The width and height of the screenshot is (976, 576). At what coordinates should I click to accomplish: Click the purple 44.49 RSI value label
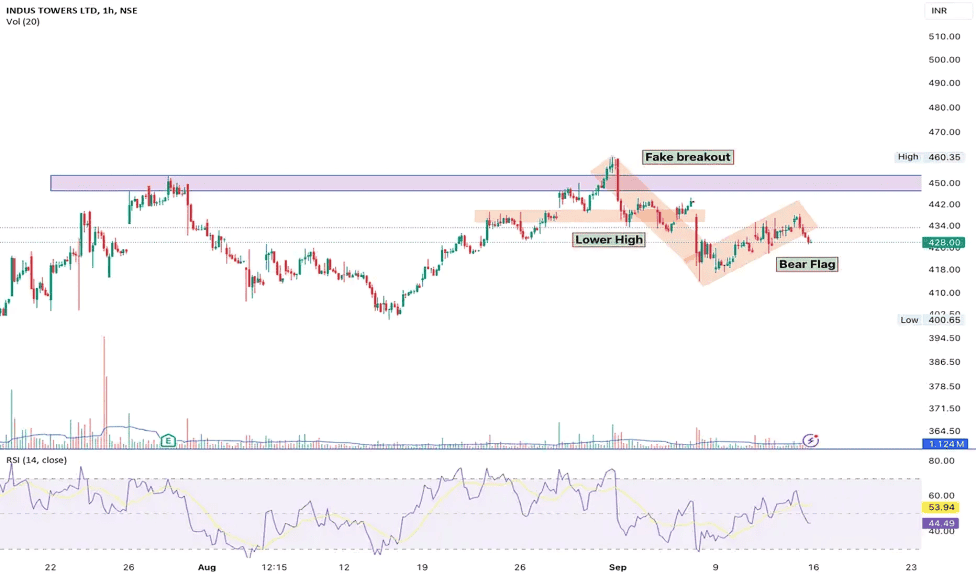coord(941,522)
